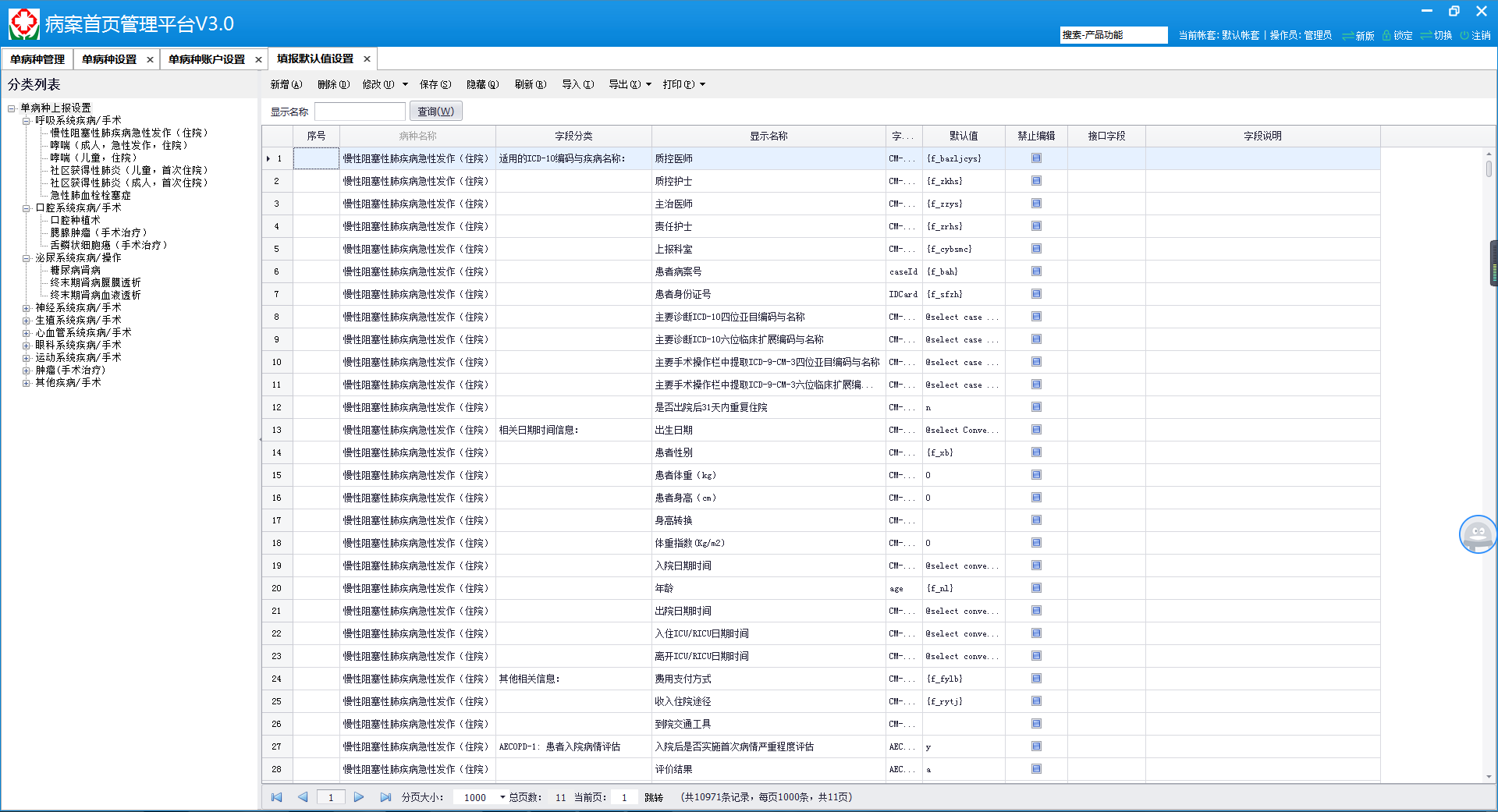Expand the 神经系统疾病/手术 tree node

27,308
